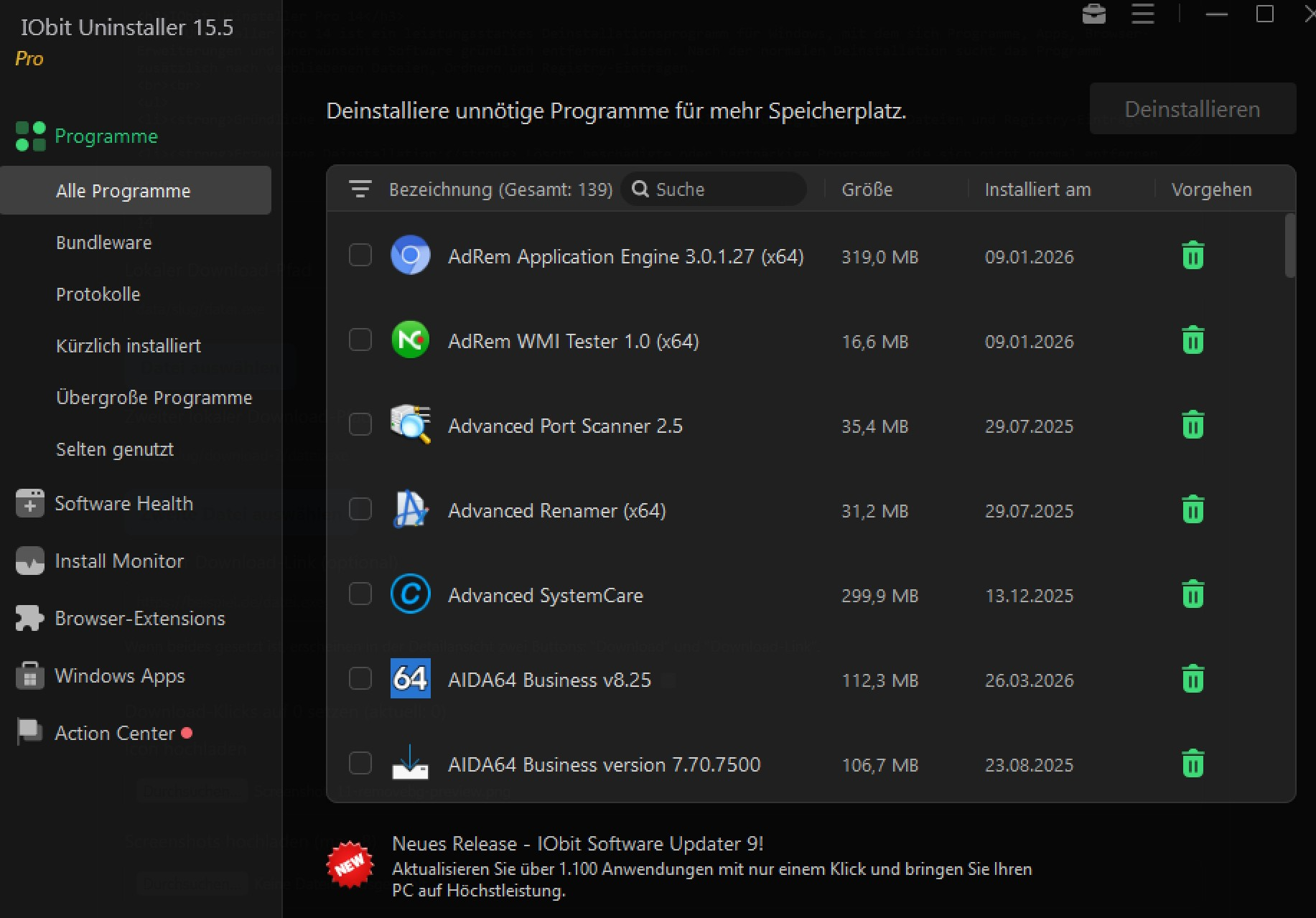Viewport: 1316px width, 918px height.
Task: Open the Alle Programme section
Action: (136, 190)
